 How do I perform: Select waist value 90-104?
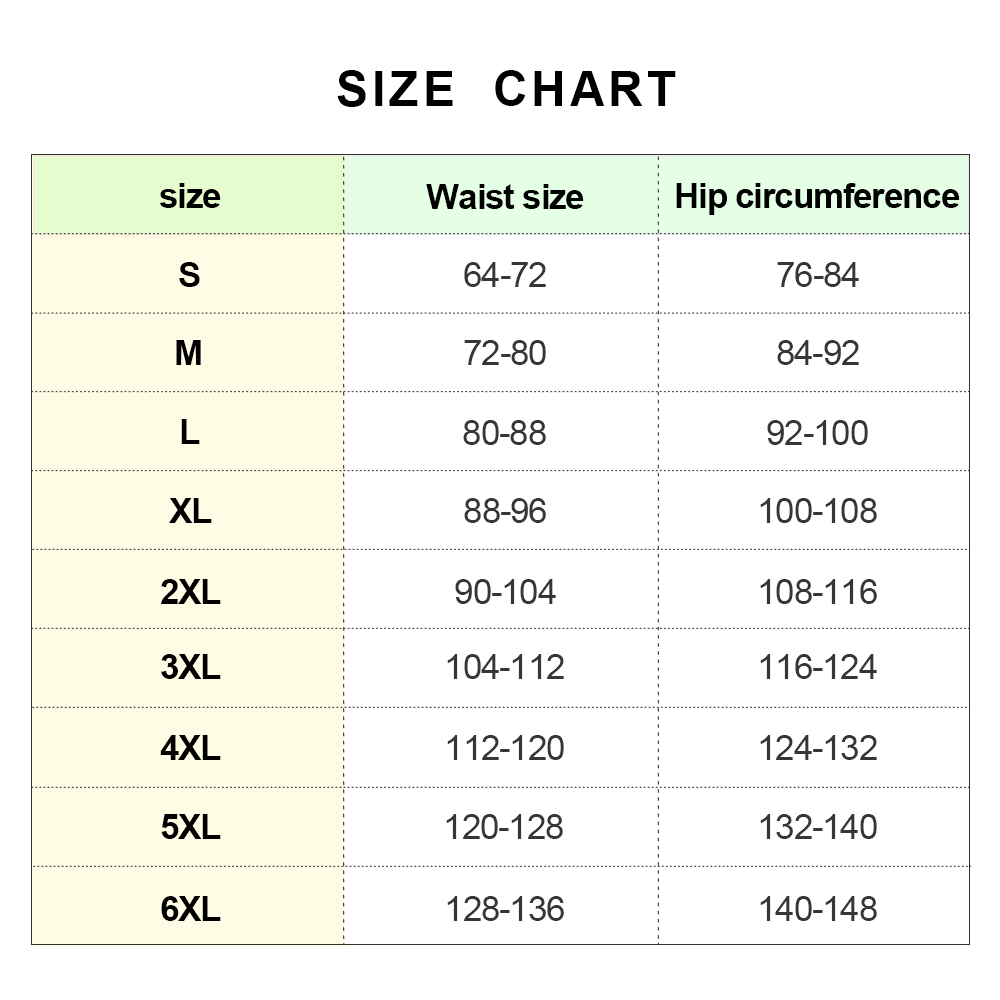(x=504, y=591)
